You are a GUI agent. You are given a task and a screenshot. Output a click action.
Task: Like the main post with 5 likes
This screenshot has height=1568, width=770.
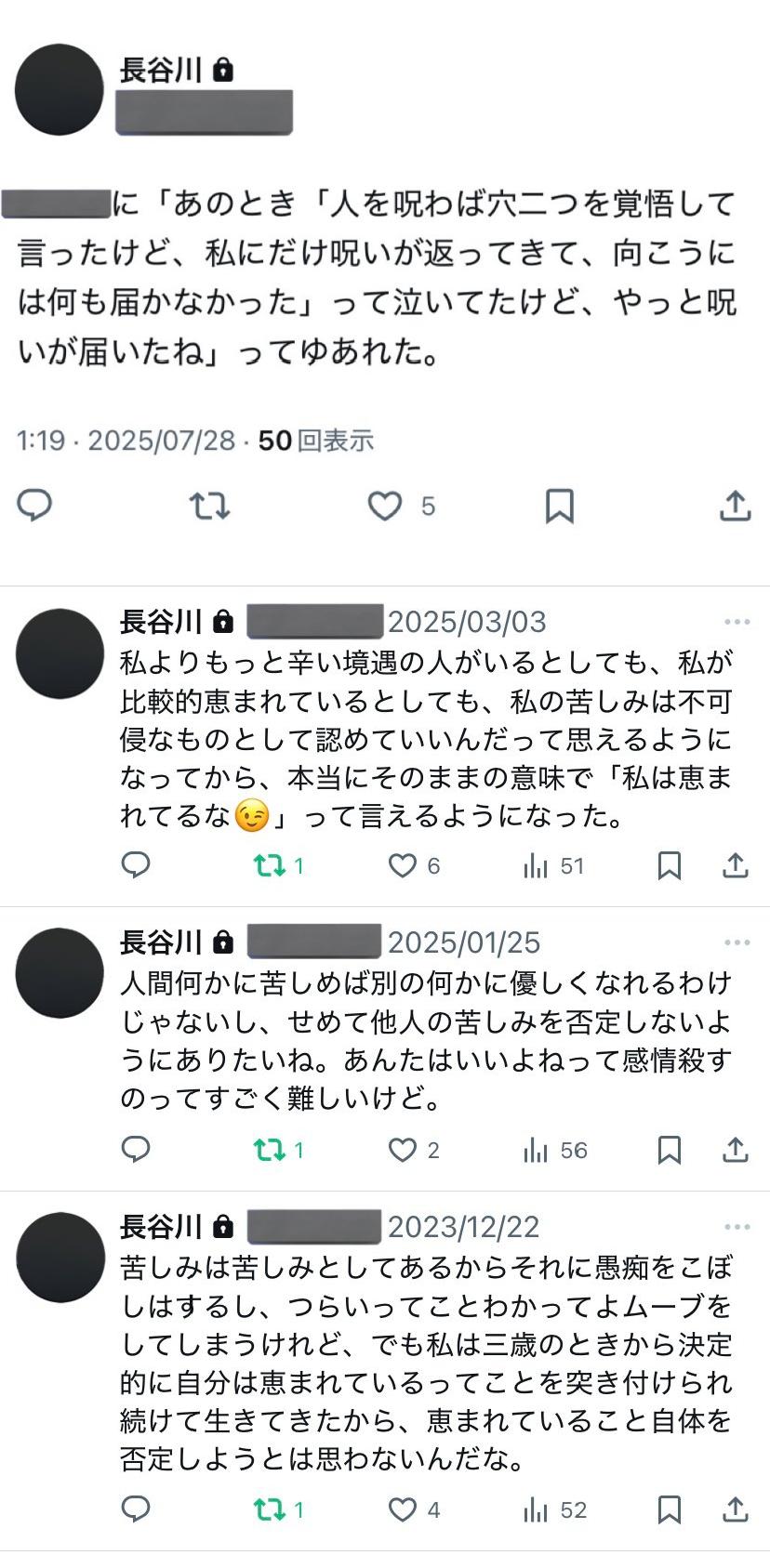pyautogui.click(x=384, y=506)
